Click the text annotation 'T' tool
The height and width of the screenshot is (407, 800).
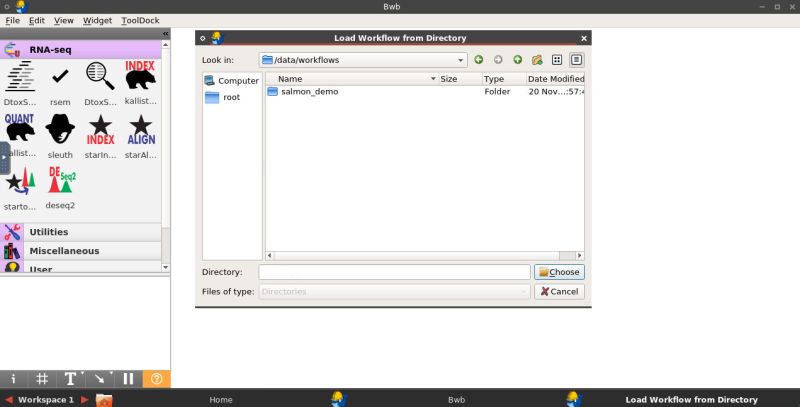click(70, 378)
